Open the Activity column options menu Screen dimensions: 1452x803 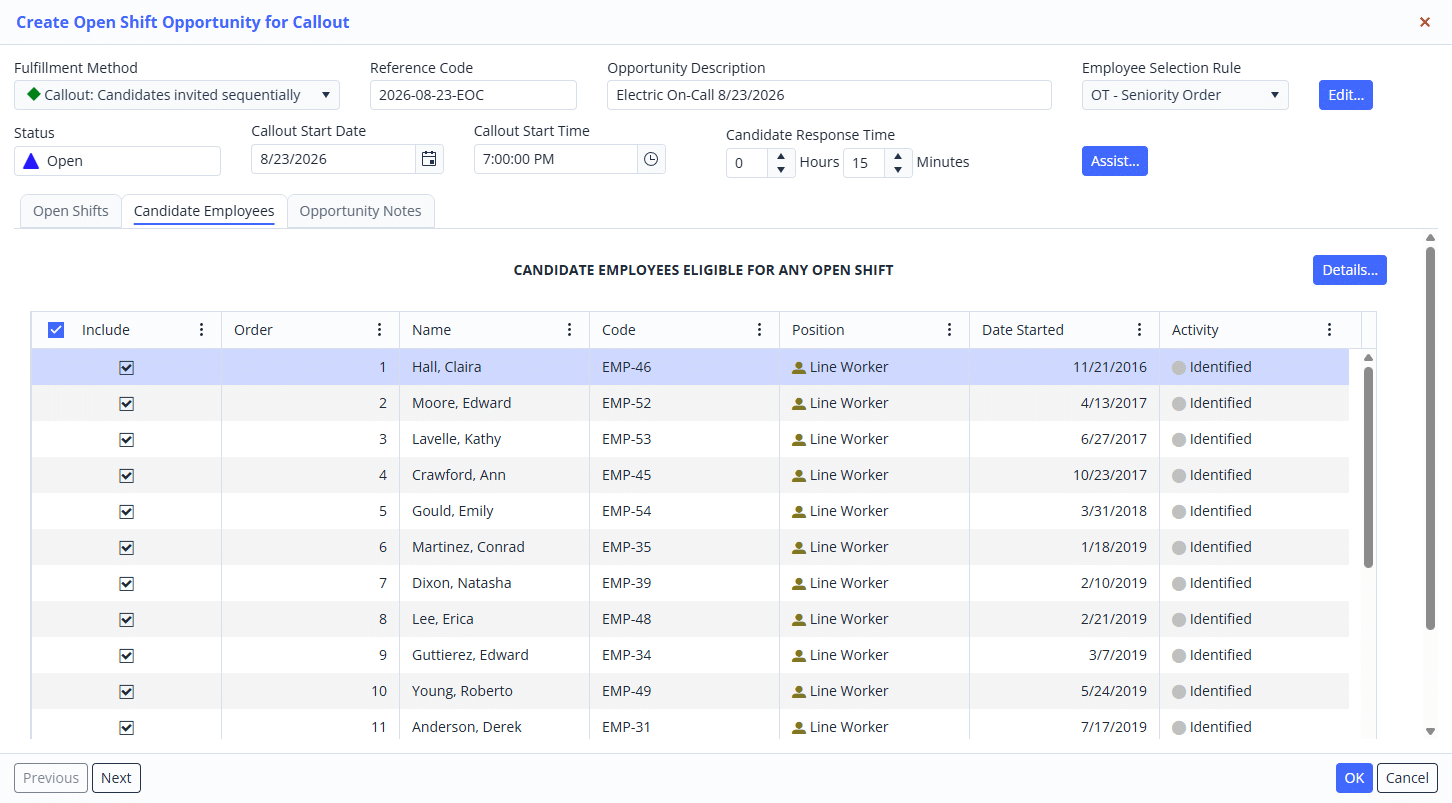[x=1330, y=330]
